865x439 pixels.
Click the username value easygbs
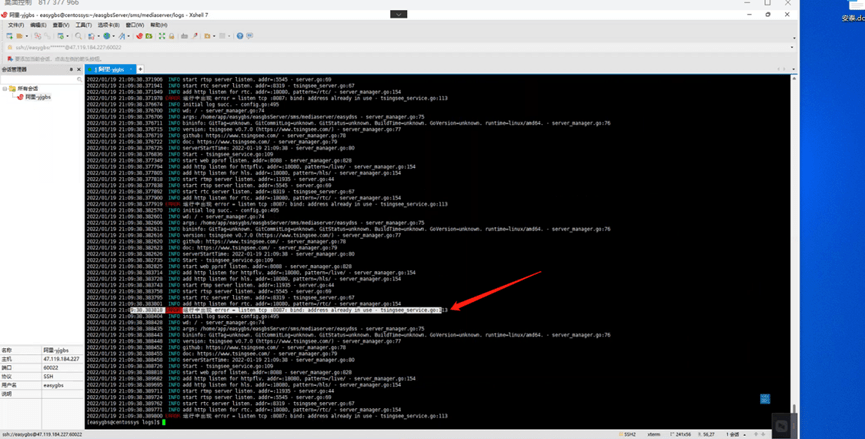(x=54, y=386)
